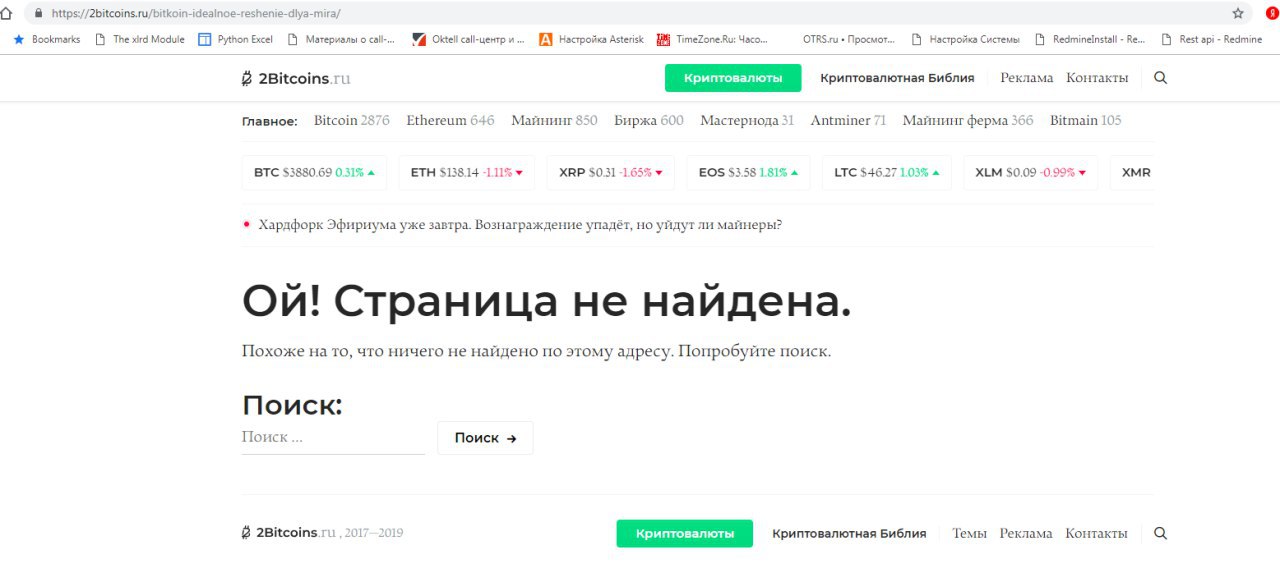This screenshot has height=582, width=1280.
Task: Open The xlrd Module bookmark
Action: coord(139,40)
